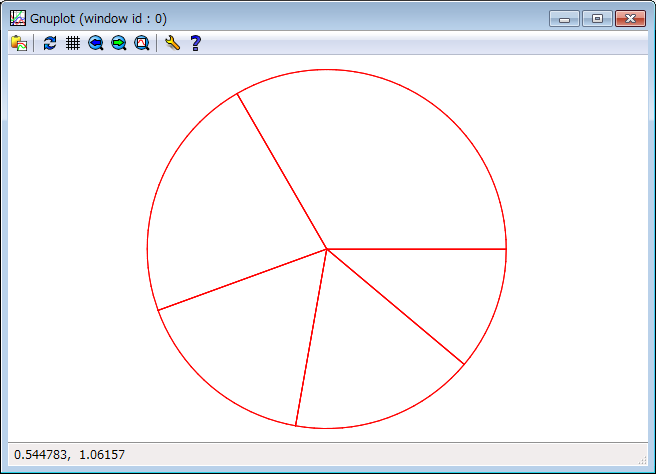Apply the next zoom settings
656x474 pixels.
point(119,43)
